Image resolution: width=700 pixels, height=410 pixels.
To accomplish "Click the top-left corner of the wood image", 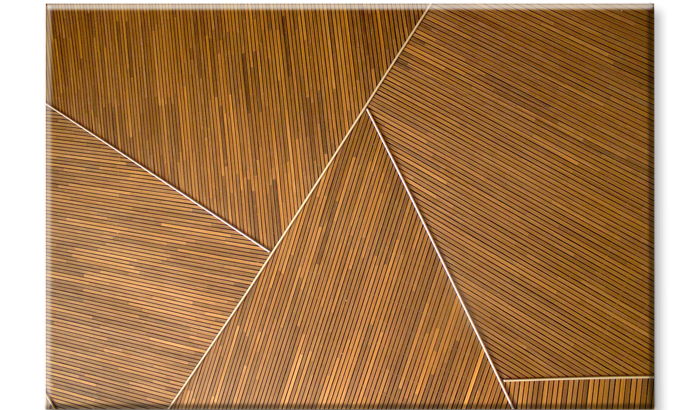I will (46, 4).
